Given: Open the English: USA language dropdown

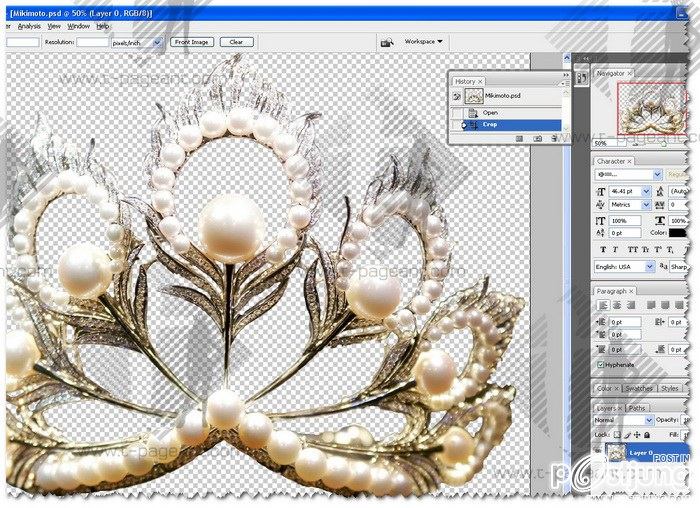Looking at the screenshot, I should click(625, 266).
